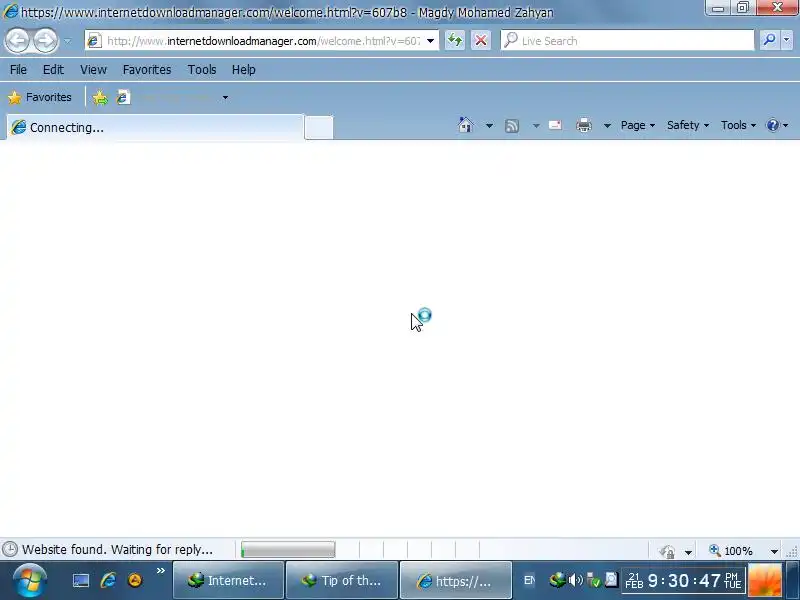Click the magnifier document tray icon
The width and height of the screenshot is (800, 600).
[x=611, y=579]
